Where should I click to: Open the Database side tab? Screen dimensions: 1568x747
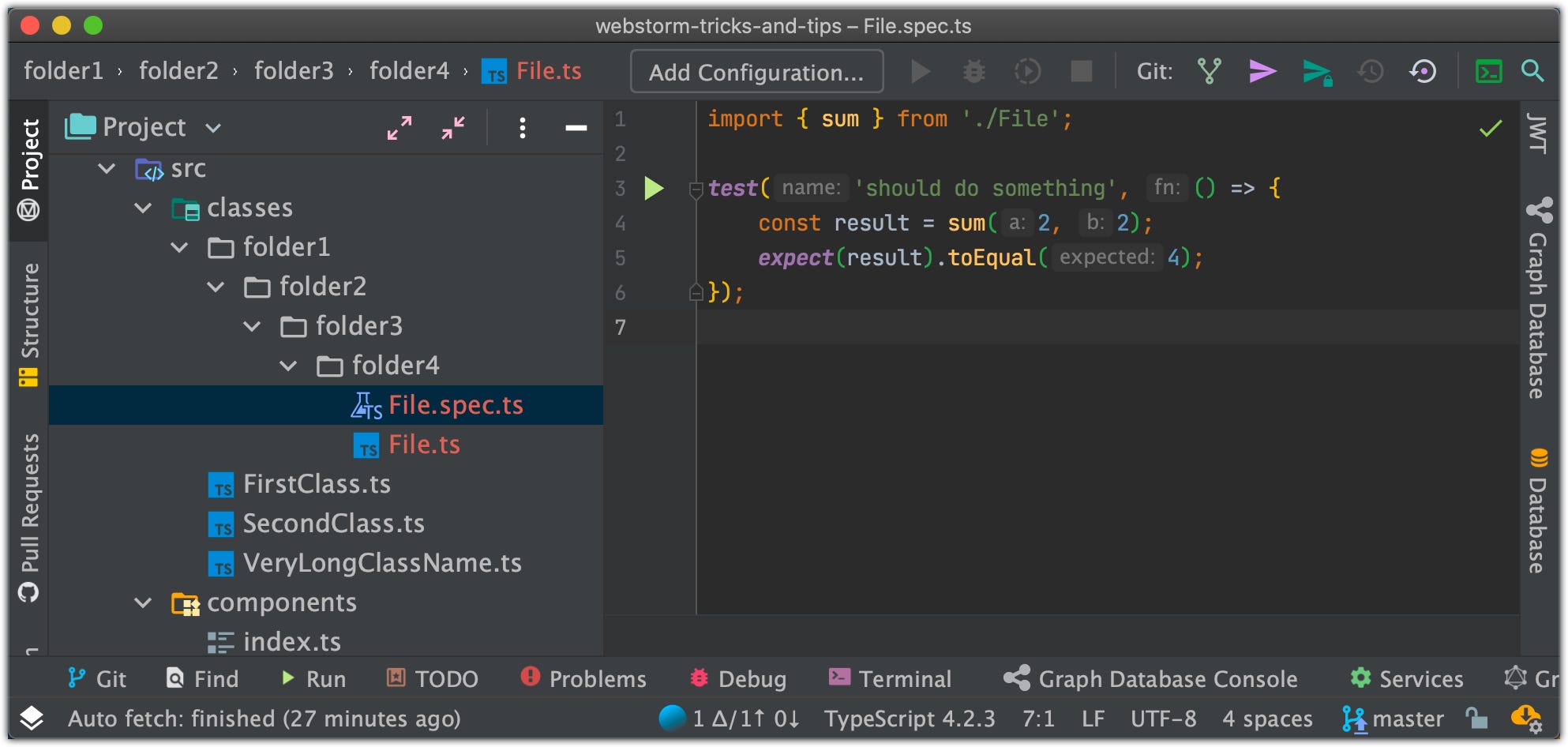(x=1538, y=511)
